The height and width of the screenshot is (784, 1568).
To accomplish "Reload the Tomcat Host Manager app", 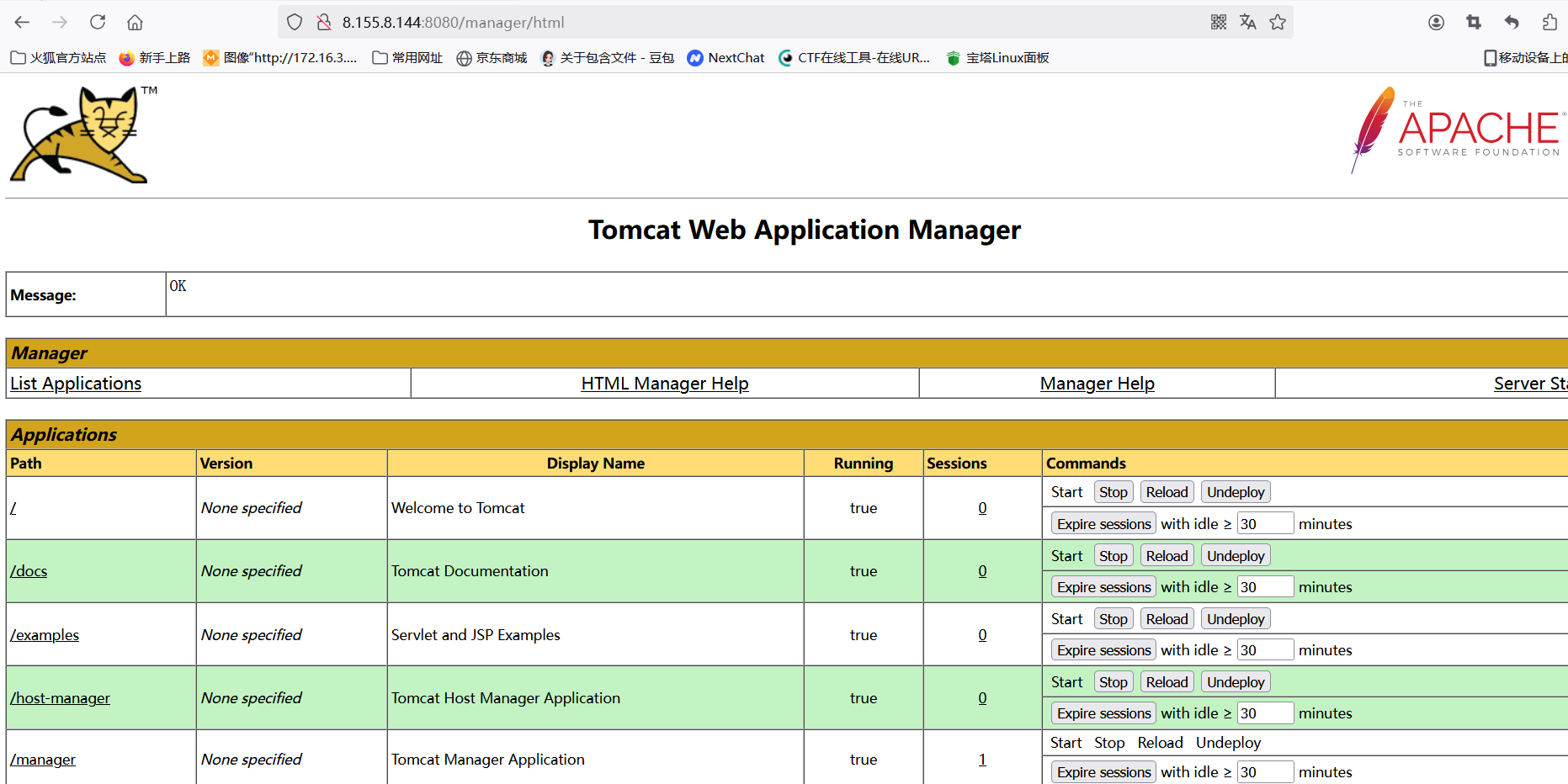I will click(x=1167, y=682).
